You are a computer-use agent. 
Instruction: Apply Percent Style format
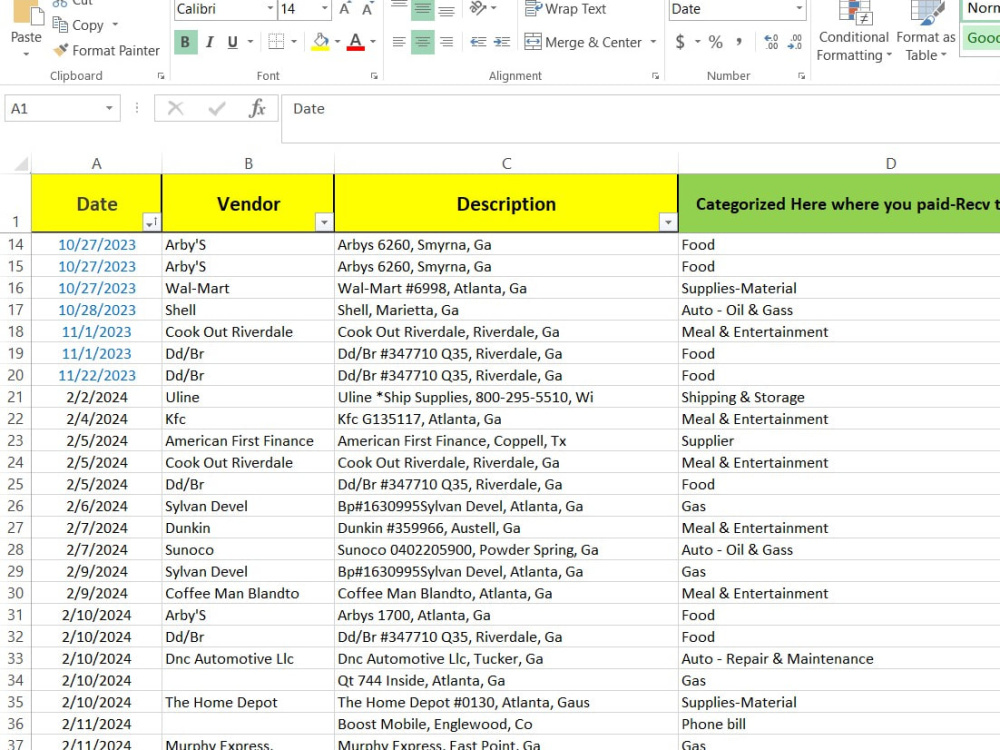[x=716, y=42]
